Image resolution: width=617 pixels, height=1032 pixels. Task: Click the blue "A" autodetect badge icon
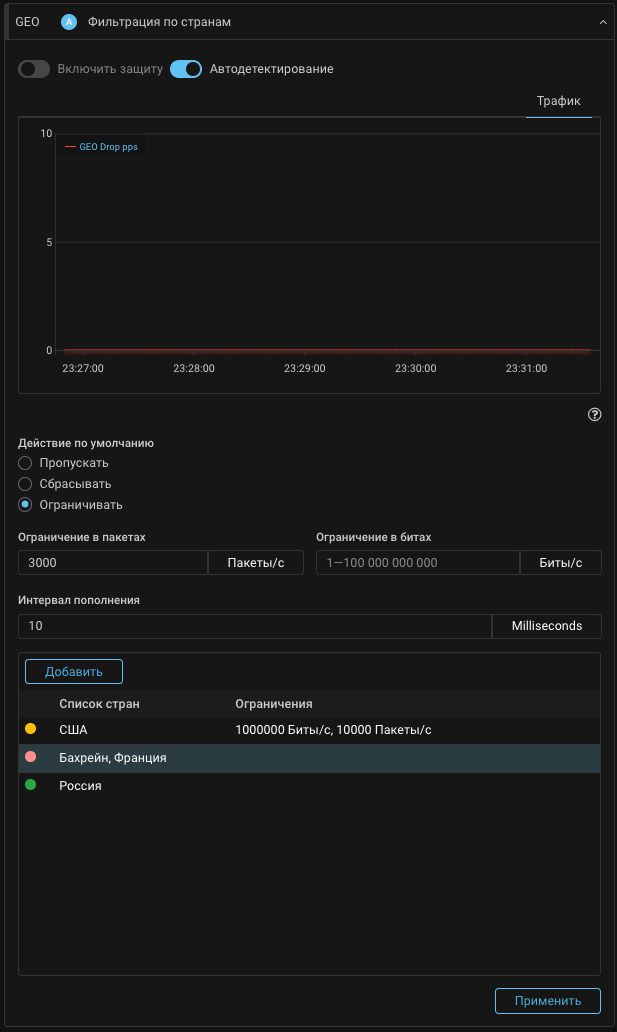[69, 21]
